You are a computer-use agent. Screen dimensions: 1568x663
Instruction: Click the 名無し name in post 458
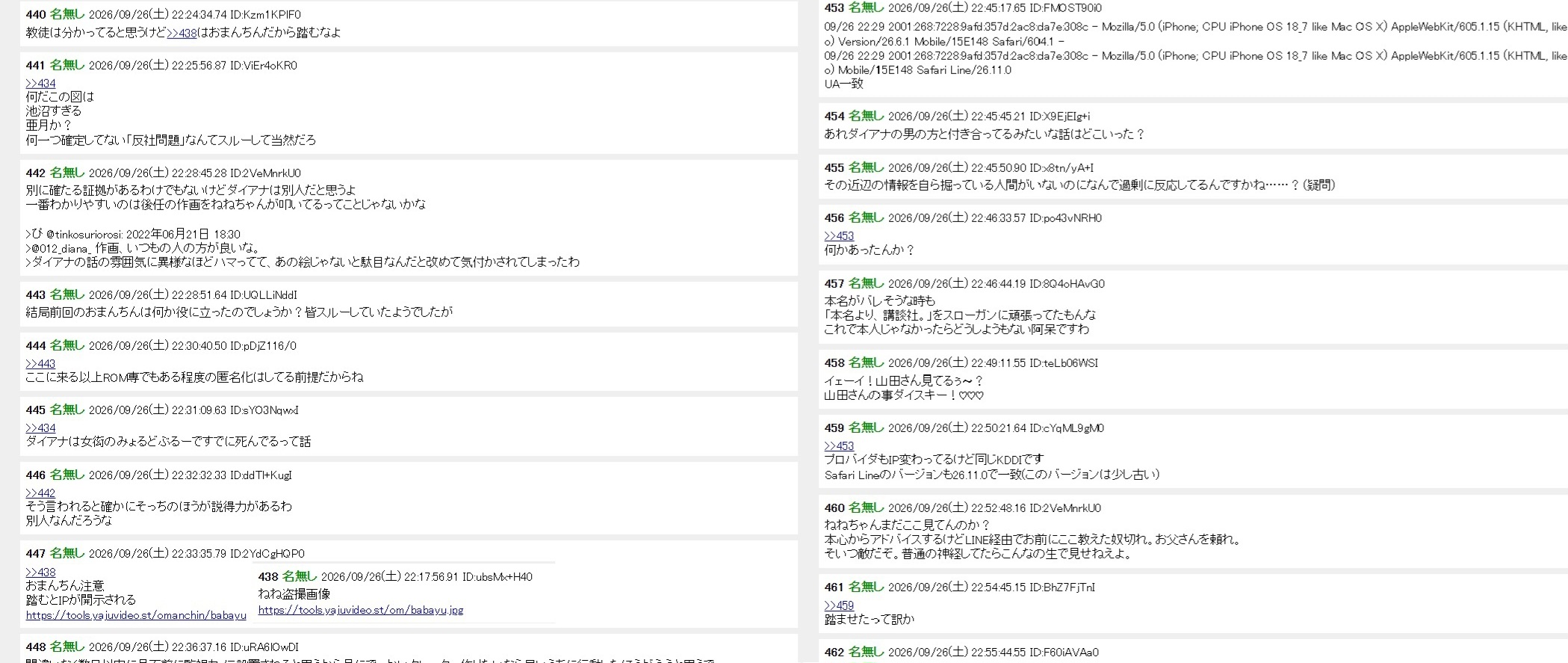(866, 363)
